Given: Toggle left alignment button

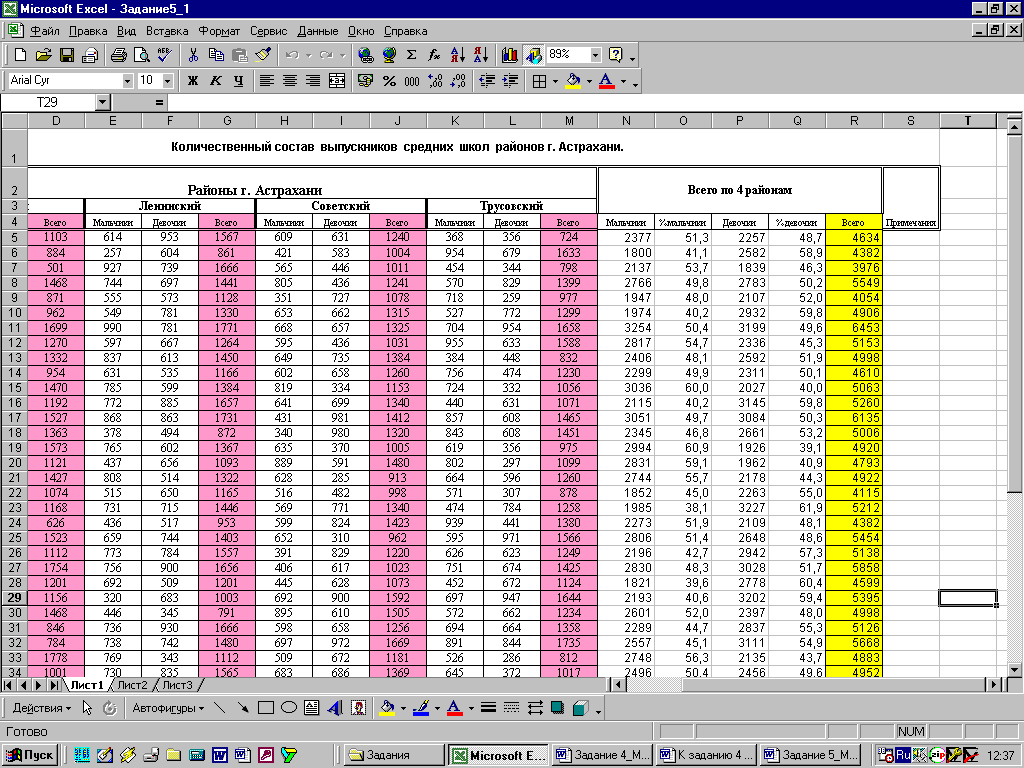Looking at the screenshot, I should pyautogui.click(x=266, y=81).
